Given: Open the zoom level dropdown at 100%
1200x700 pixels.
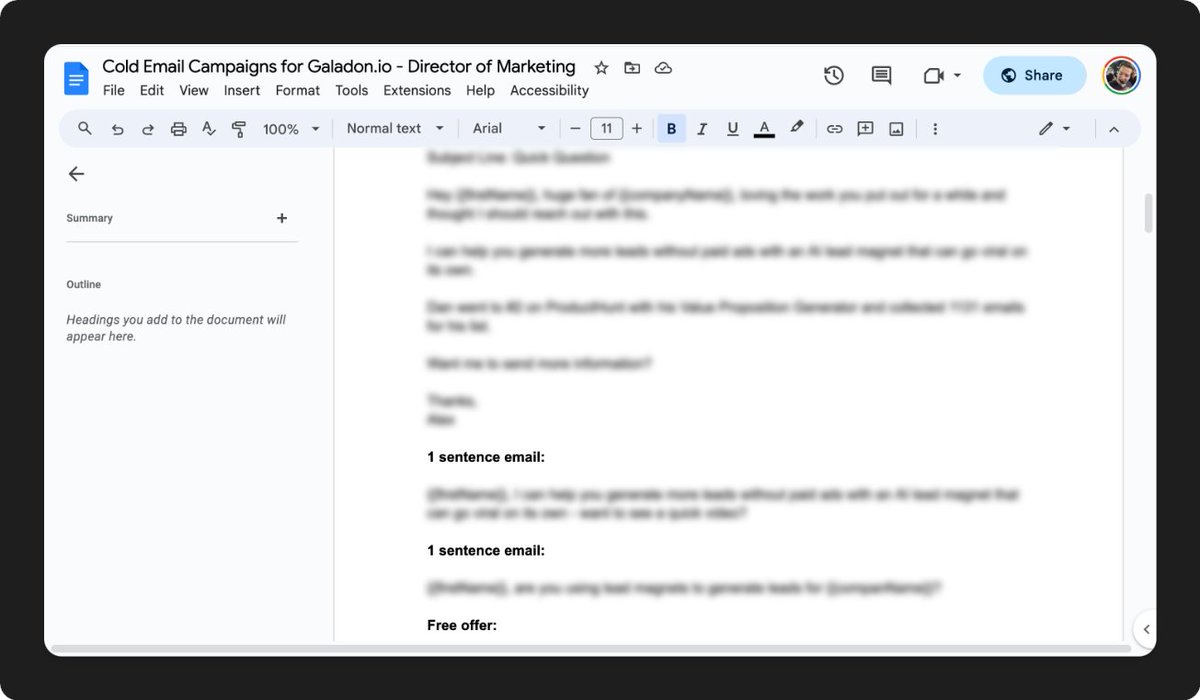Looking at the screenshot, I should tap(290, 128).
